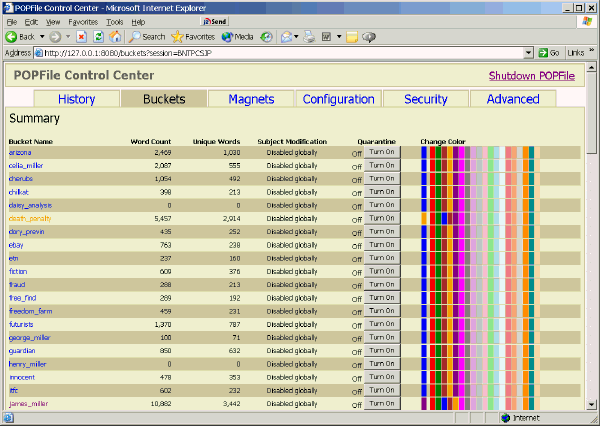This screenshot has height=426, width=600.
Task: Turn On quarantine for guardian bucket
Action: (382, 351)
